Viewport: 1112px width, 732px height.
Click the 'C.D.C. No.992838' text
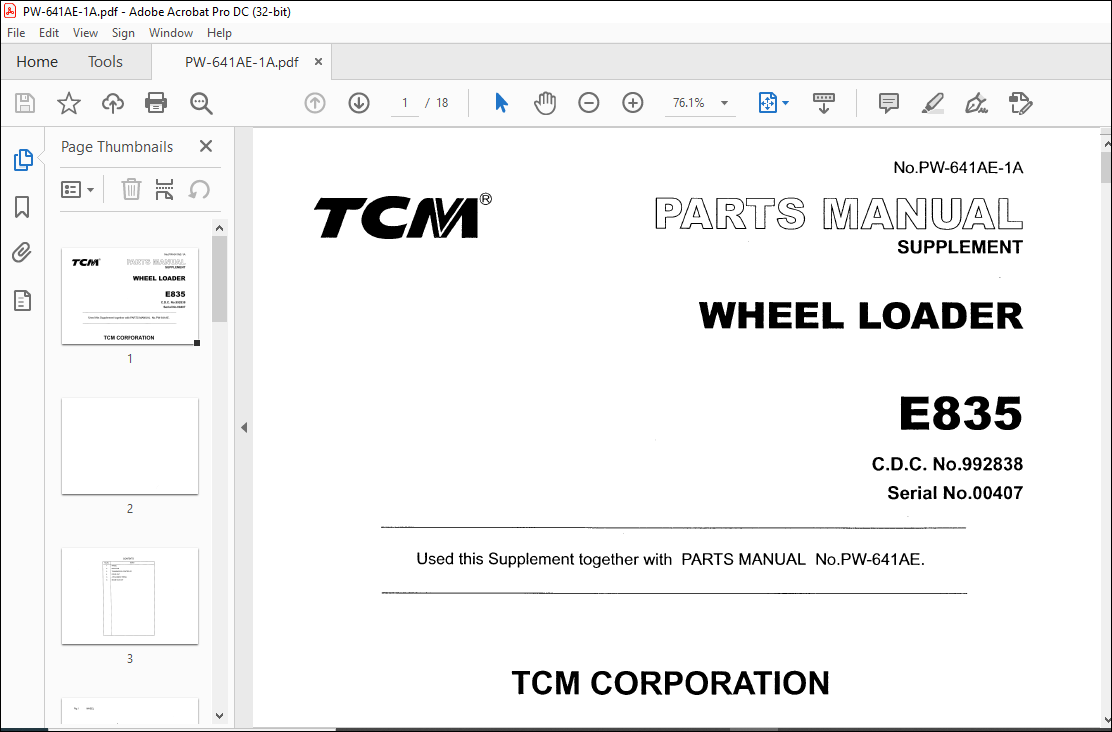(947, 465)
